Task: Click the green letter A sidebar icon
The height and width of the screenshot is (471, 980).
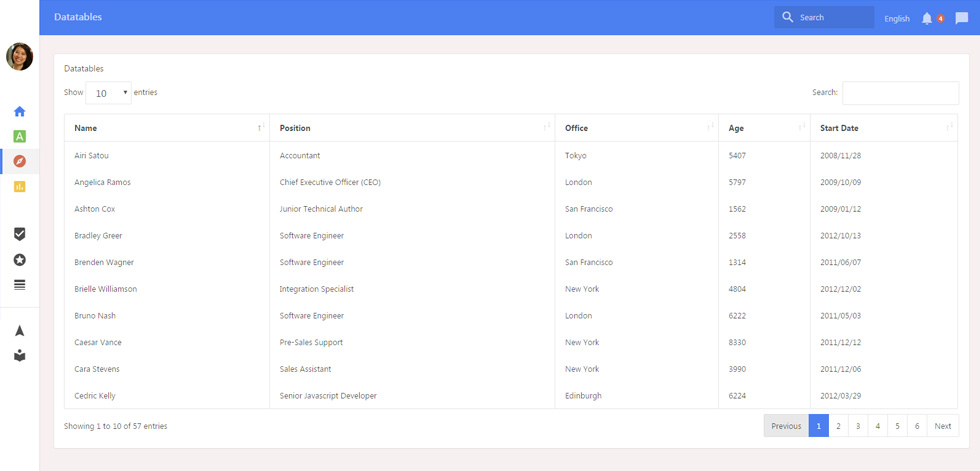Action: click(x=19, y=136)
